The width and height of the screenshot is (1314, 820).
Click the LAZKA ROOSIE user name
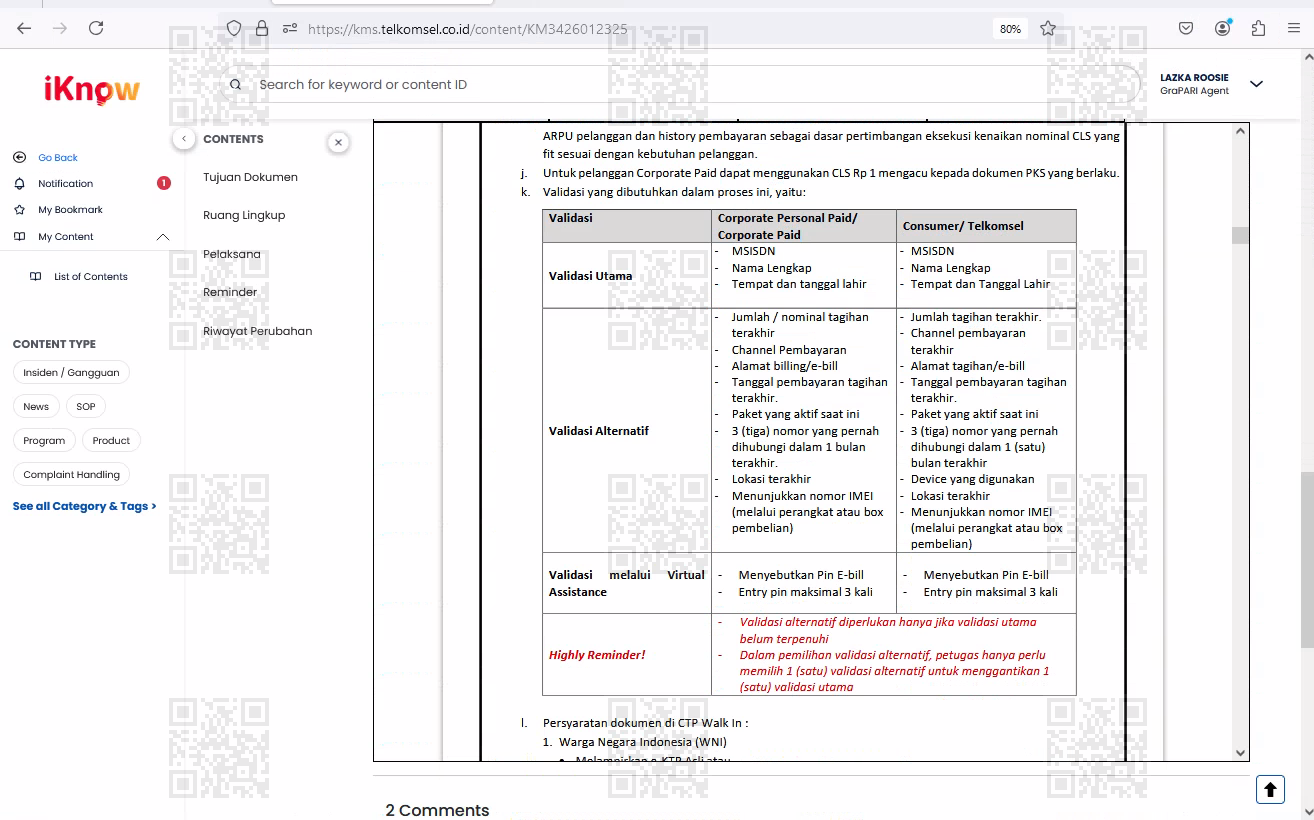pos(1194,78)
